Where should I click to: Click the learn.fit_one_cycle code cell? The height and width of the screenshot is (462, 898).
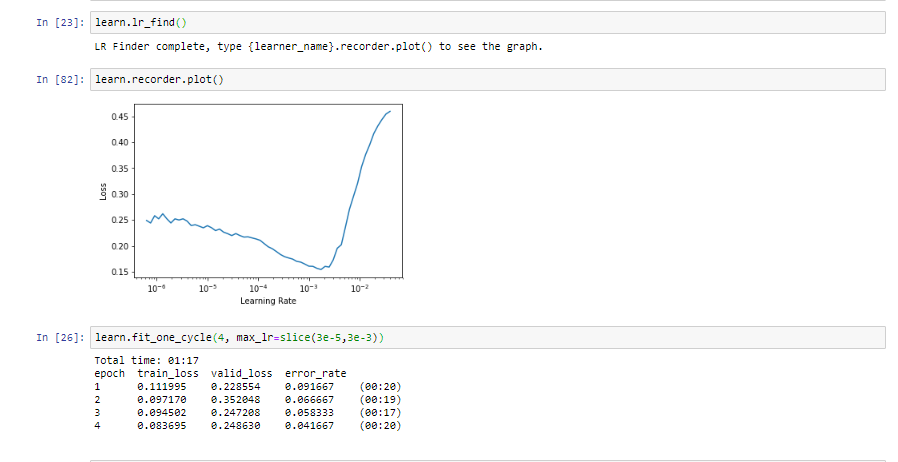point(487,337)
